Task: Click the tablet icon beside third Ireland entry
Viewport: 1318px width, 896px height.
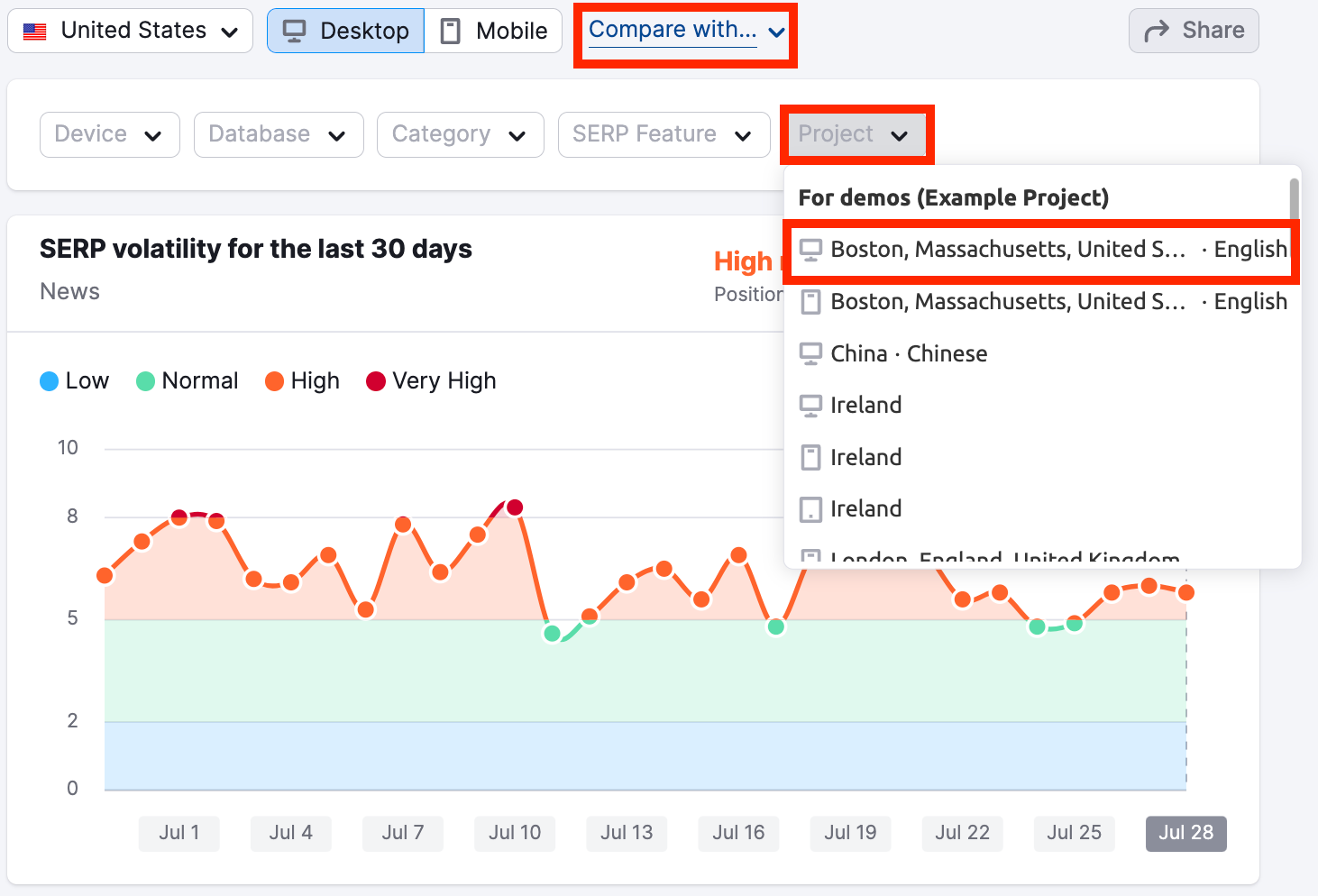Action: pos(810,509)
